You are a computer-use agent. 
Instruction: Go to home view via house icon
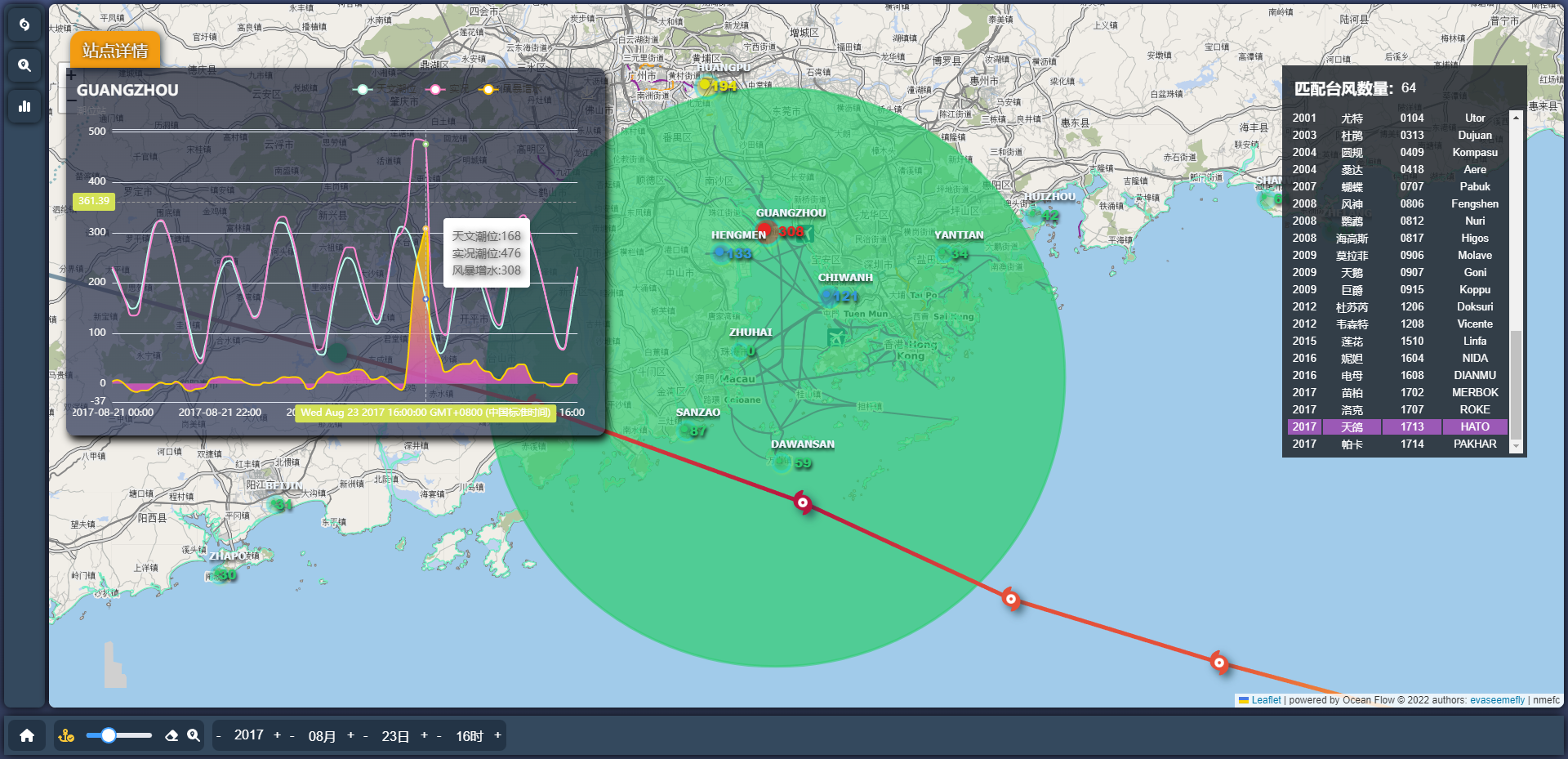click(27, 735)
